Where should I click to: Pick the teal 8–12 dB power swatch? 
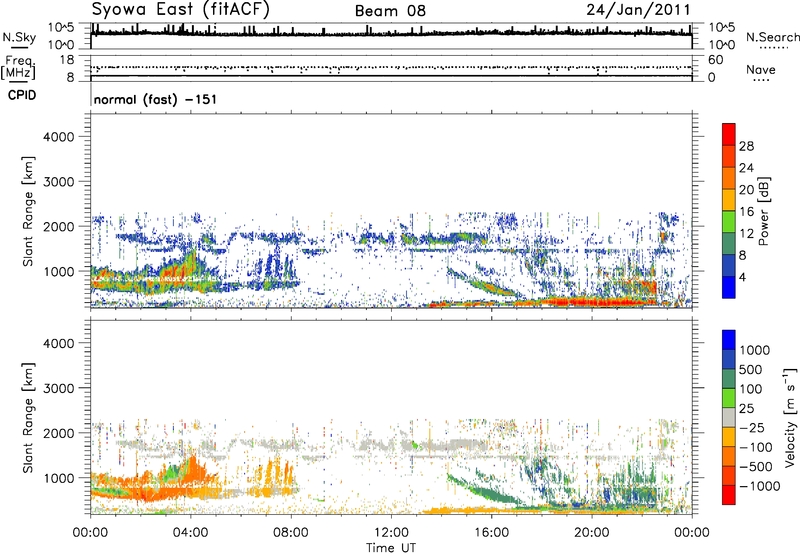click(729, 244)
